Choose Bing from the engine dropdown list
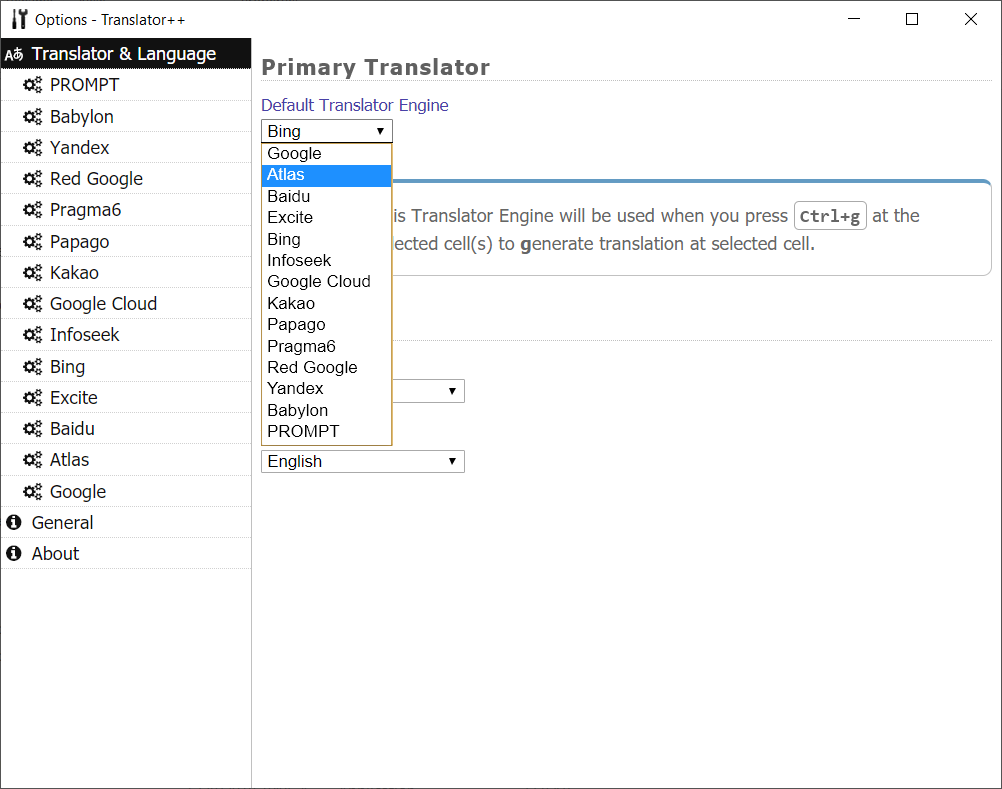The image size is (1002, 789). point(327,239)
